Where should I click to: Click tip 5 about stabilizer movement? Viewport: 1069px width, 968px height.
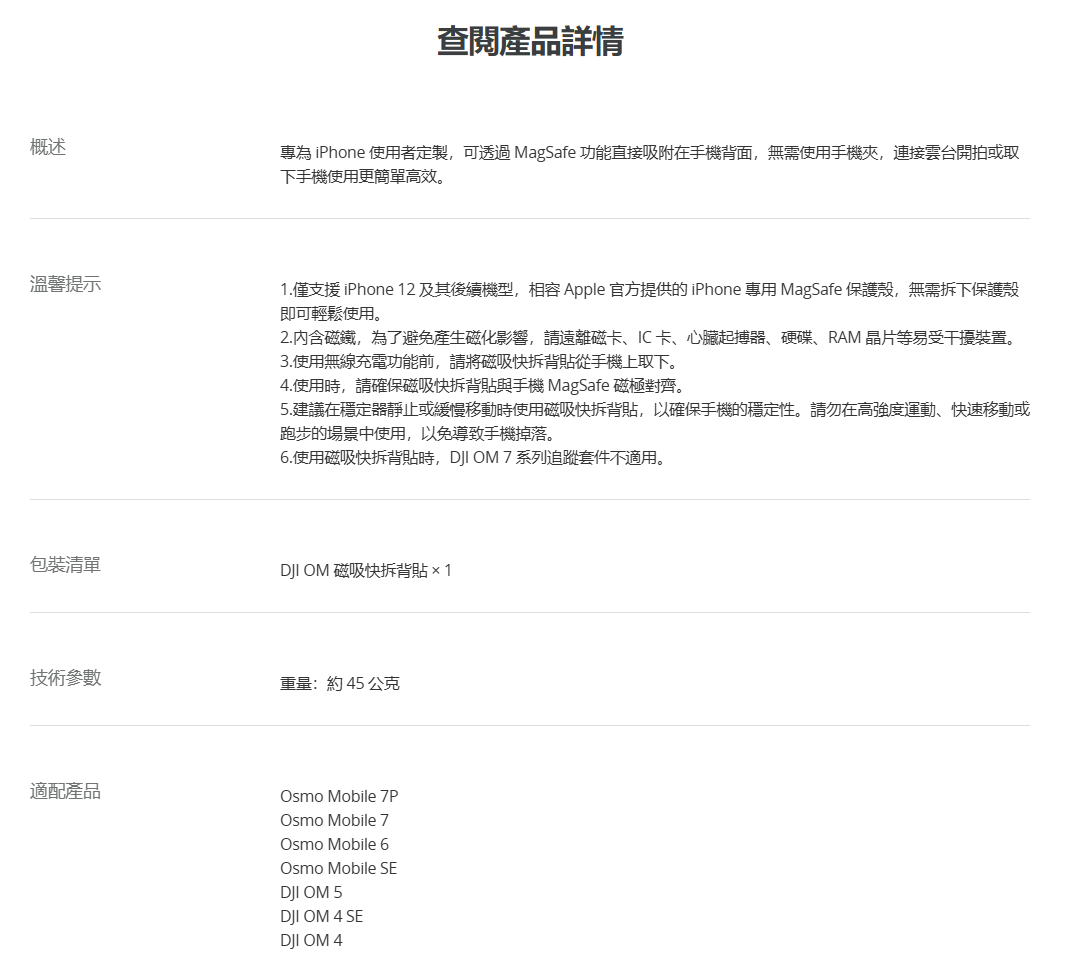655,421
